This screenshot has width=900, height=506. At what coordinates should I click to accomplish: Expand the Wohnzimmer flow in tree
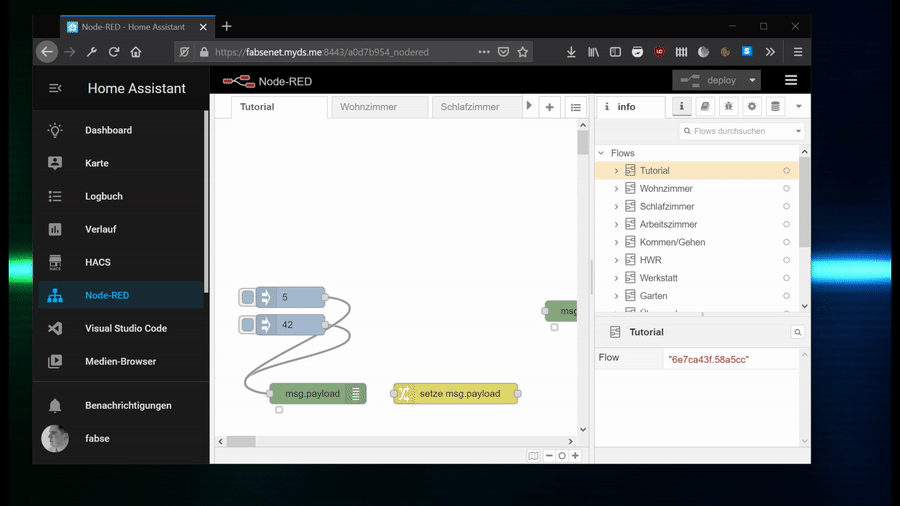tap(616, 189)
